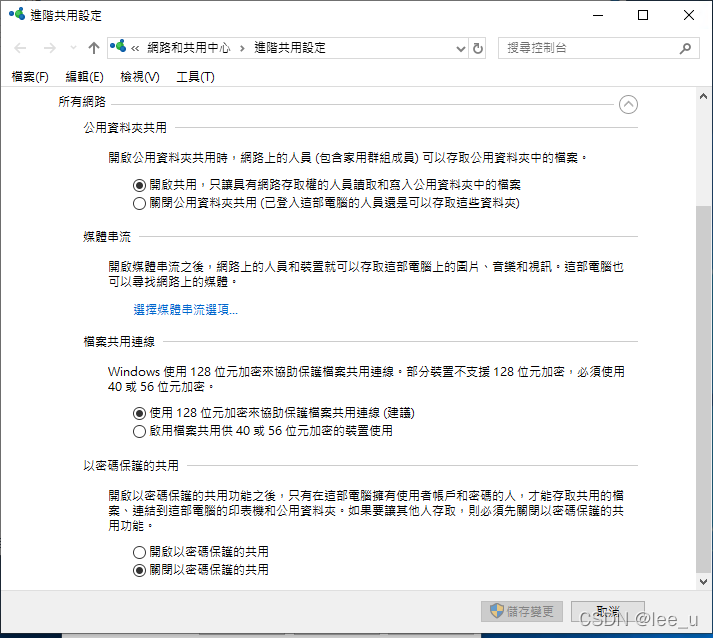The height and width of the screenshot is (638, 713).
Task: Open 選擇媒體串流選項 link
Action: coord(186,310)
